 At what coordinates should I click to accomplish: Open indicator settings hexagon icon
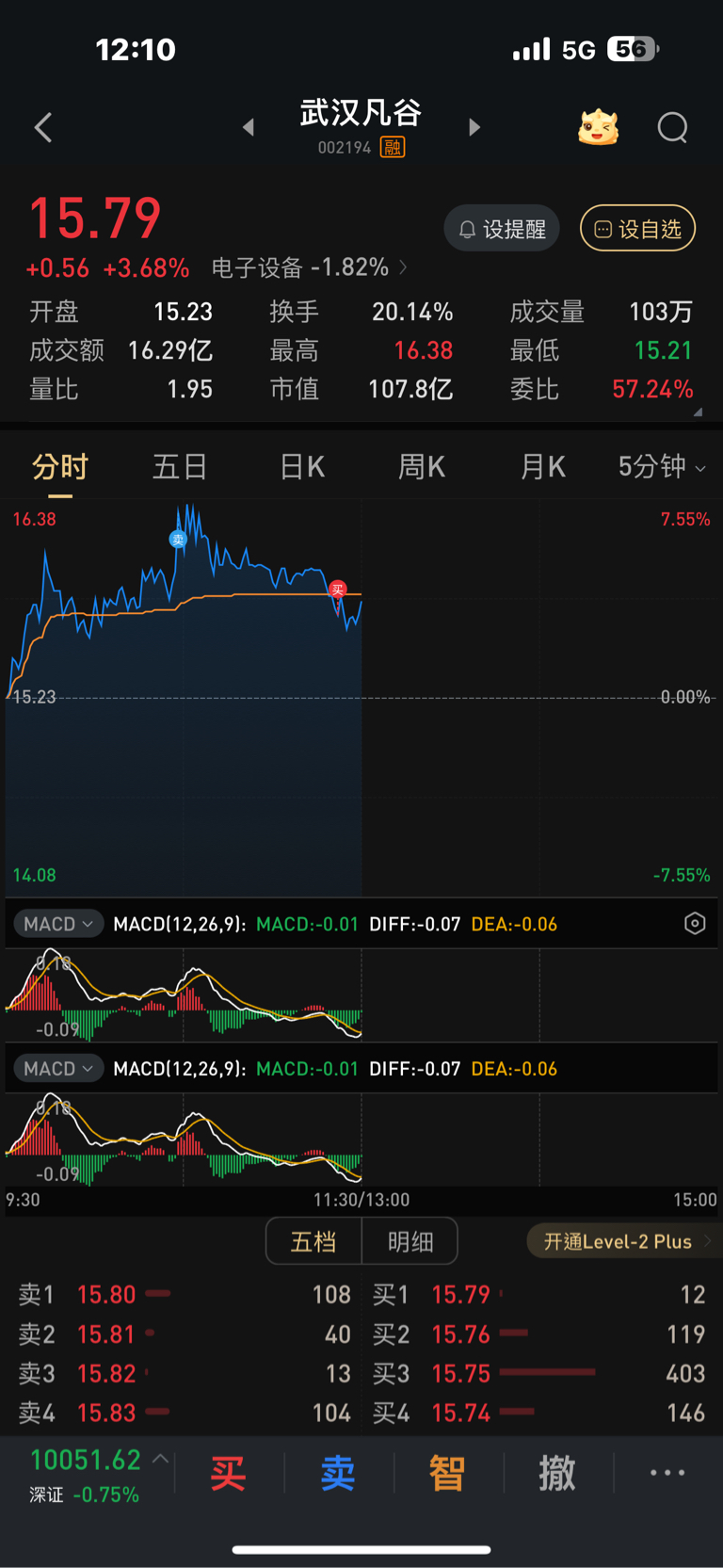coord(695,924)
